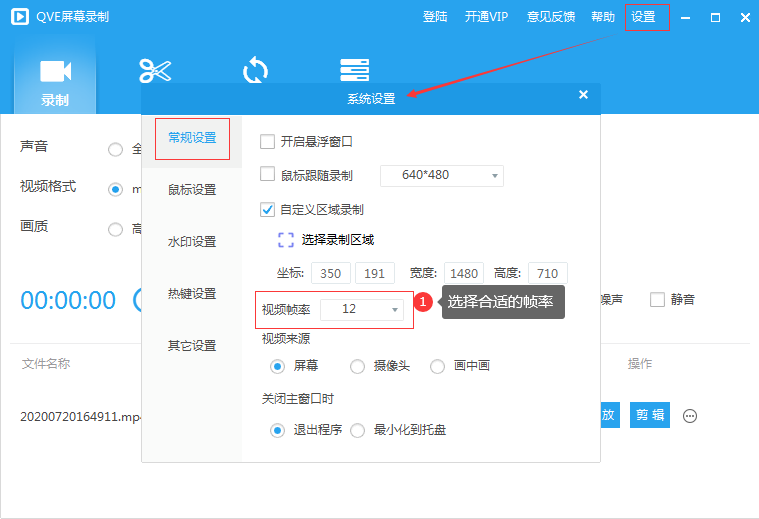This screenshot has height=519, width=759.
Task: Select 摄像头 as the video source
Action: tap(357, 366)
